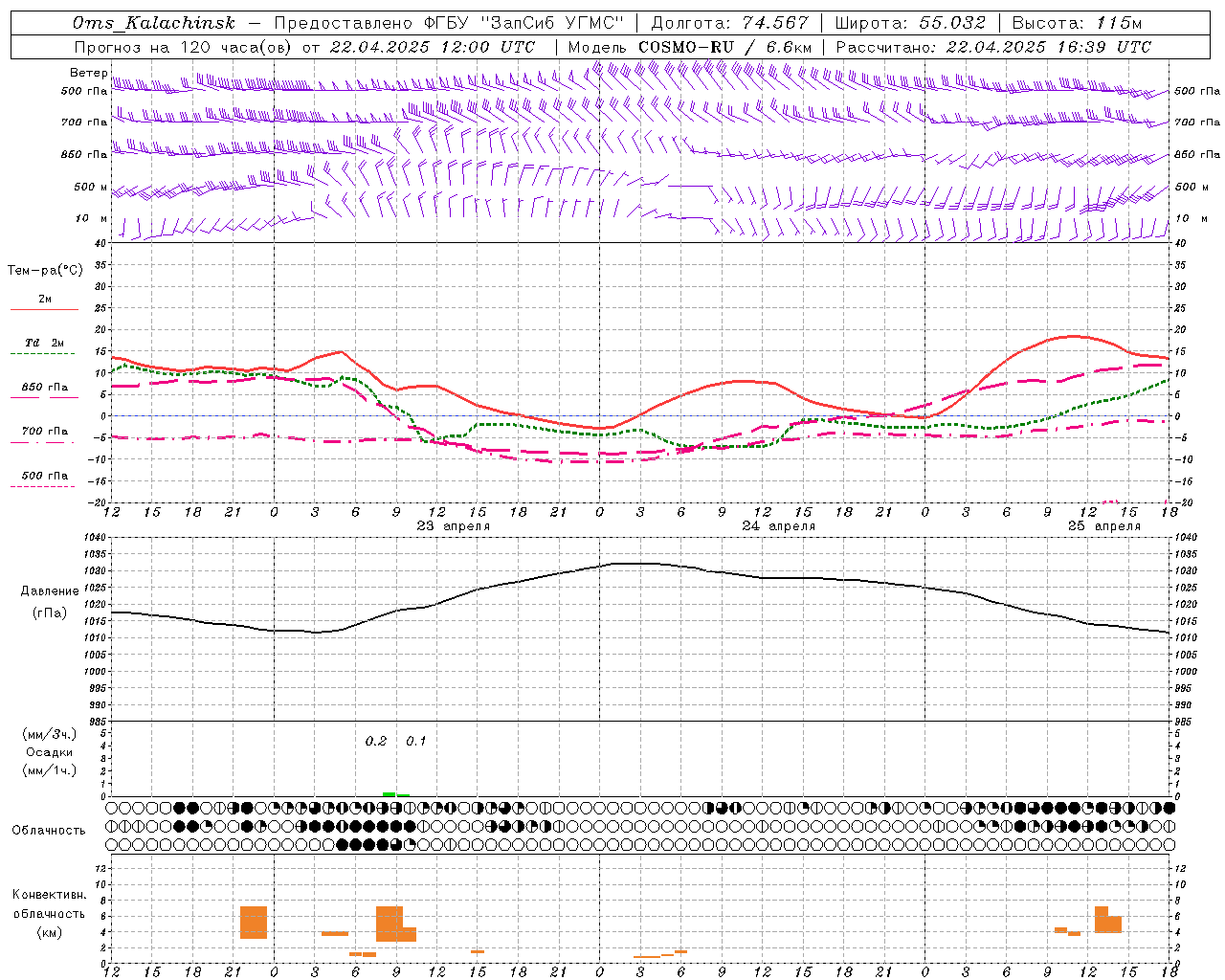Click the 'Тем-ра(°C)' temperature panel label

click(45, 270)
